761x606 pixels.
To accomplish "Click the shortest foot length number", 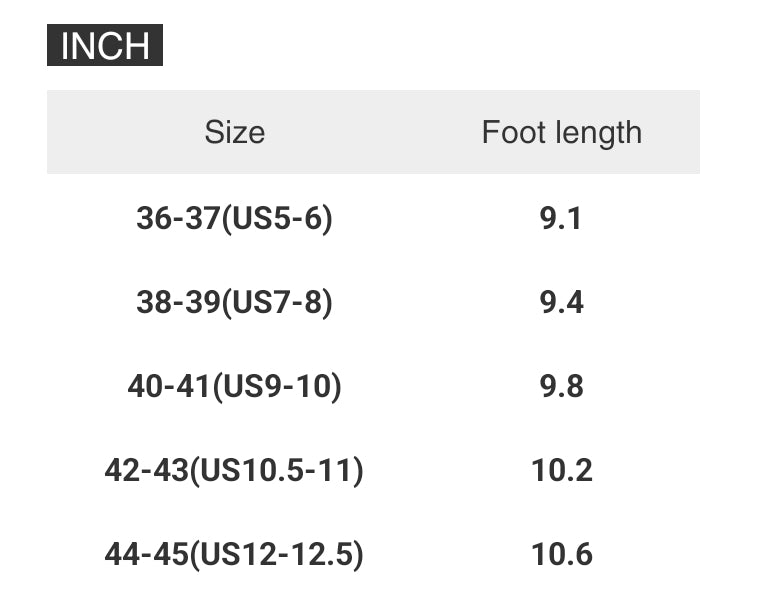I will coord(561,218).
